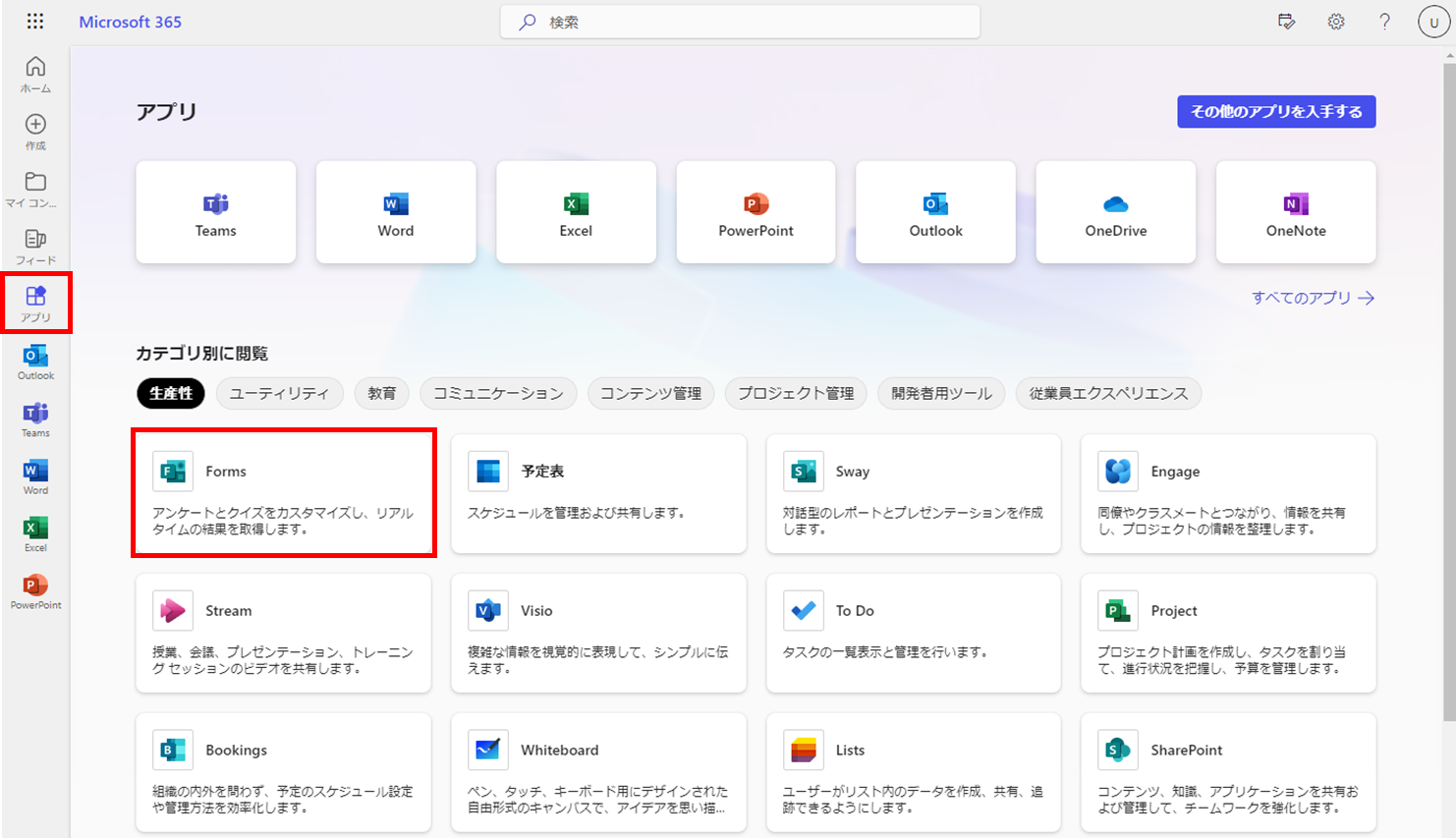Screen dimensions: 1456x838
Task: Click the Project app icon
Action: pyautogui.click(x=1118, y=611)
